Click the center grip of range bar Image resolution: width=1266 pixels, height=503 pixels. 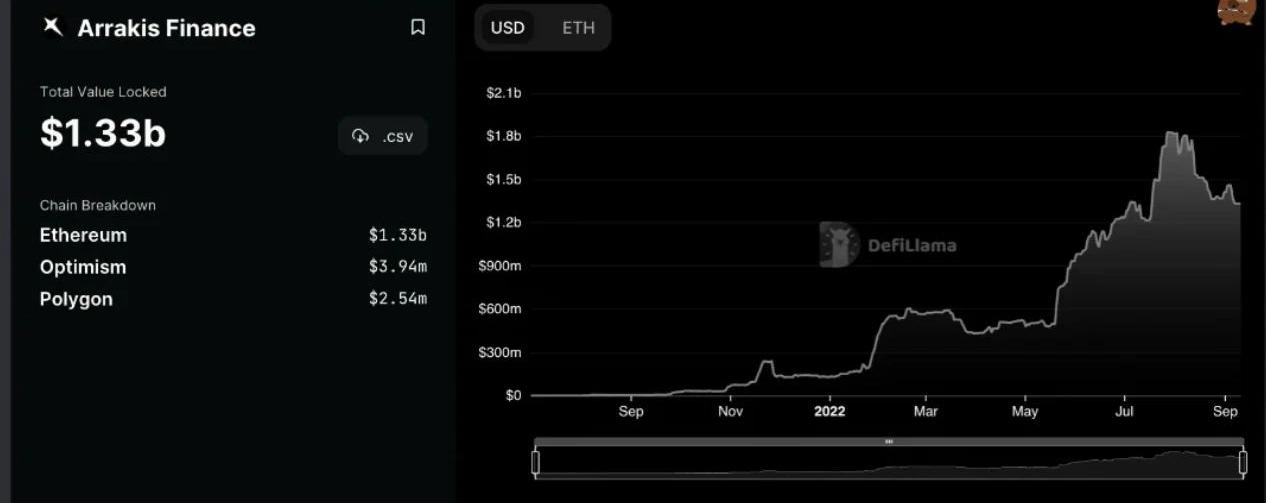[889, 441]
